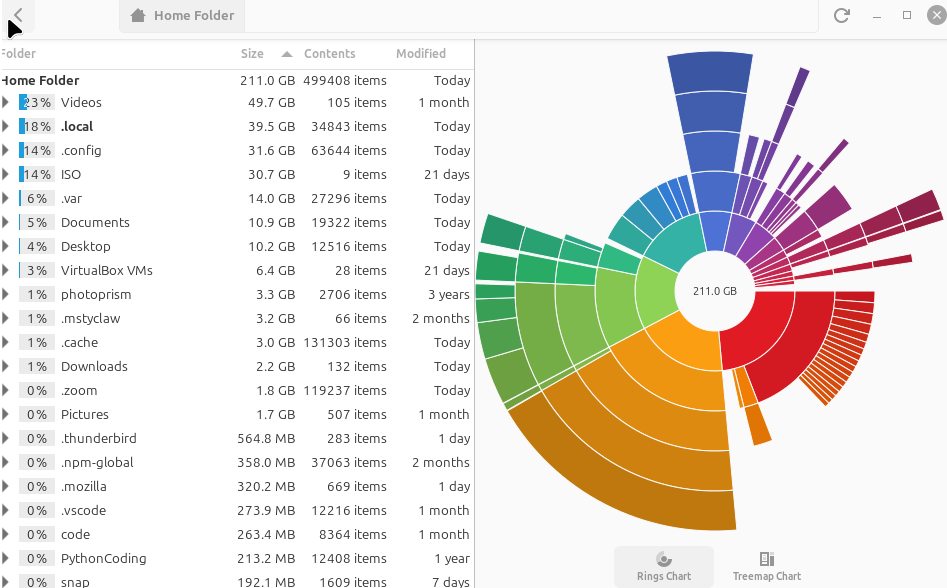Expand the Downloads folder row
Image resolution: width=947 pixels, height=588 pixels.
[x=5, y=366]
